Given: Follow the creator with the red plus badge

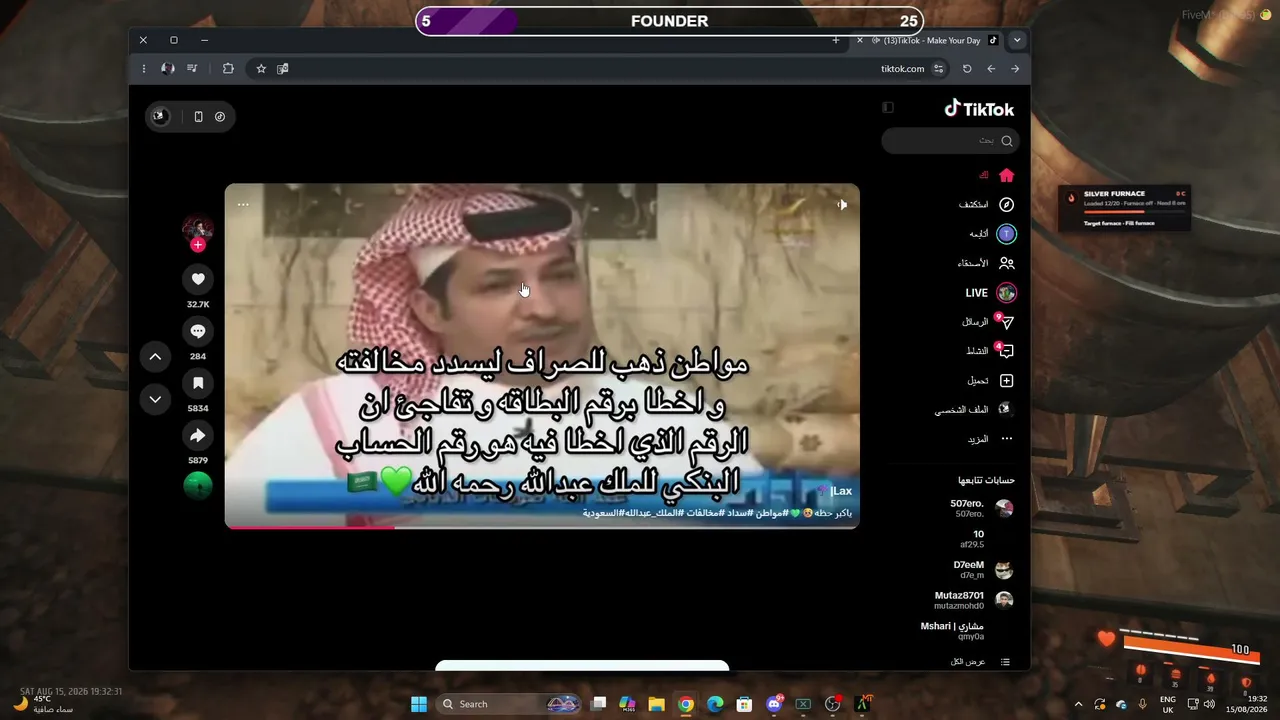Looking at the screenshot, I should pos(198,245).
